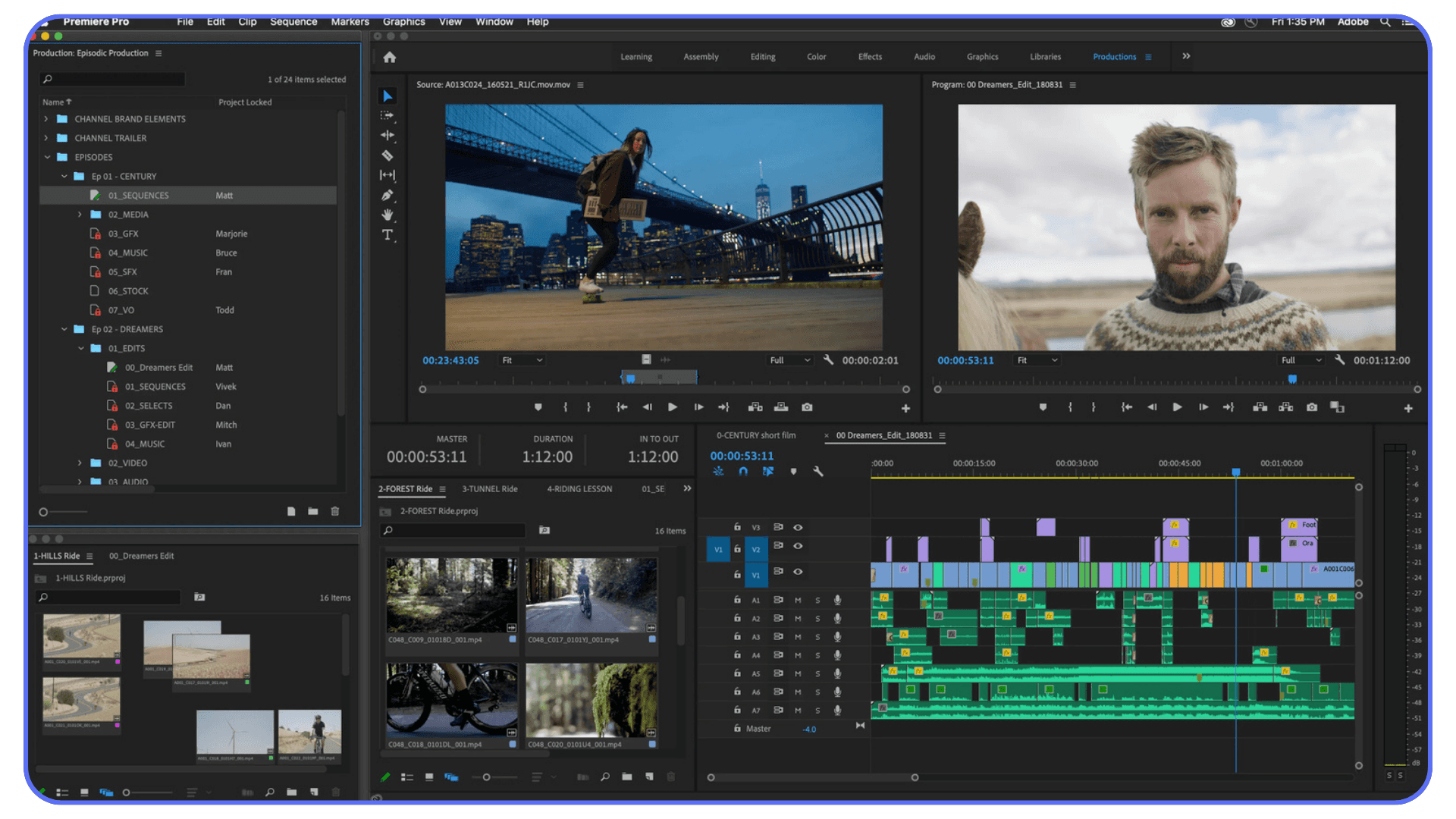Select the Selection arrow tool
1456x819 pixels.
(x=388, y=96)
